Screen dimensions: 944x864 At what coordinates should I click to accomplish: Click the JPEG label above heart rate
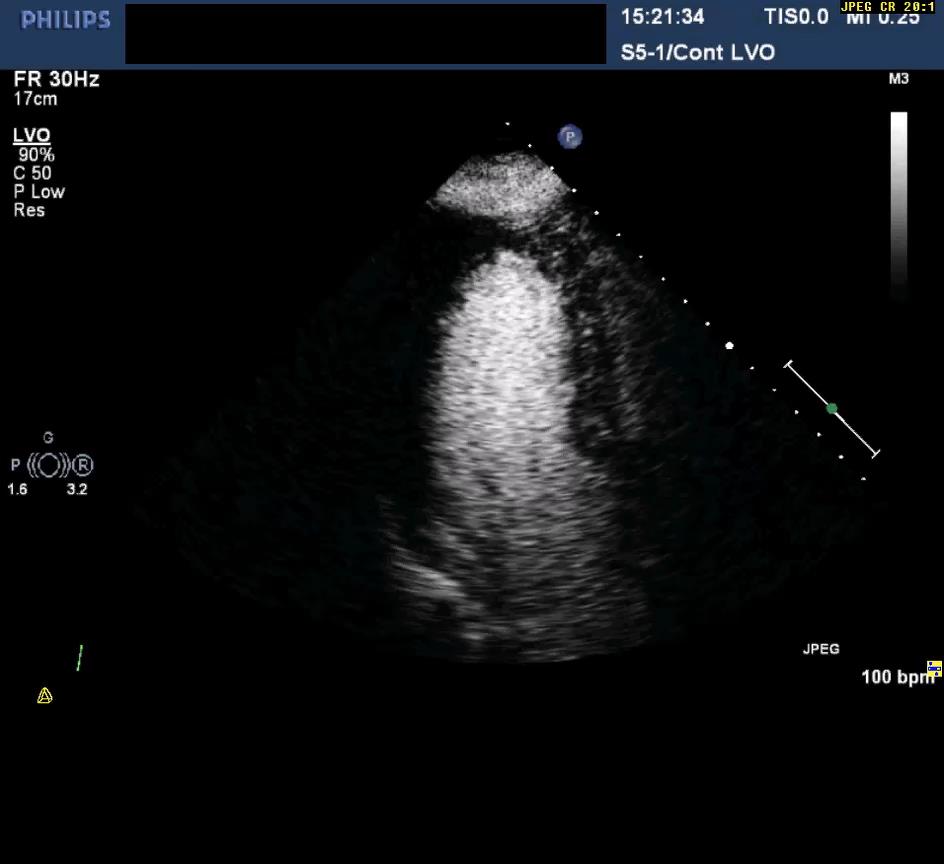coord(821,649)
